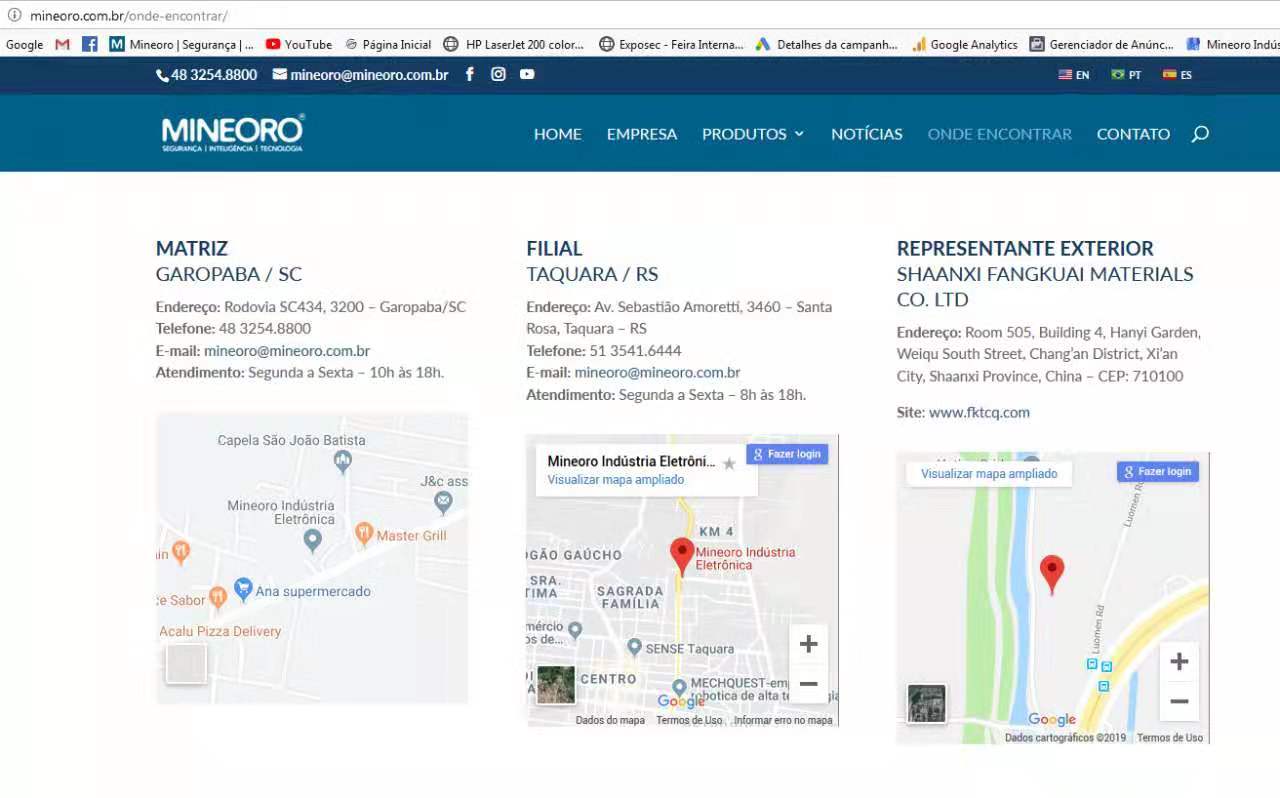Open Mineoro's Facebook page icon in header
1280x798 pixels.
coord(469,74)
